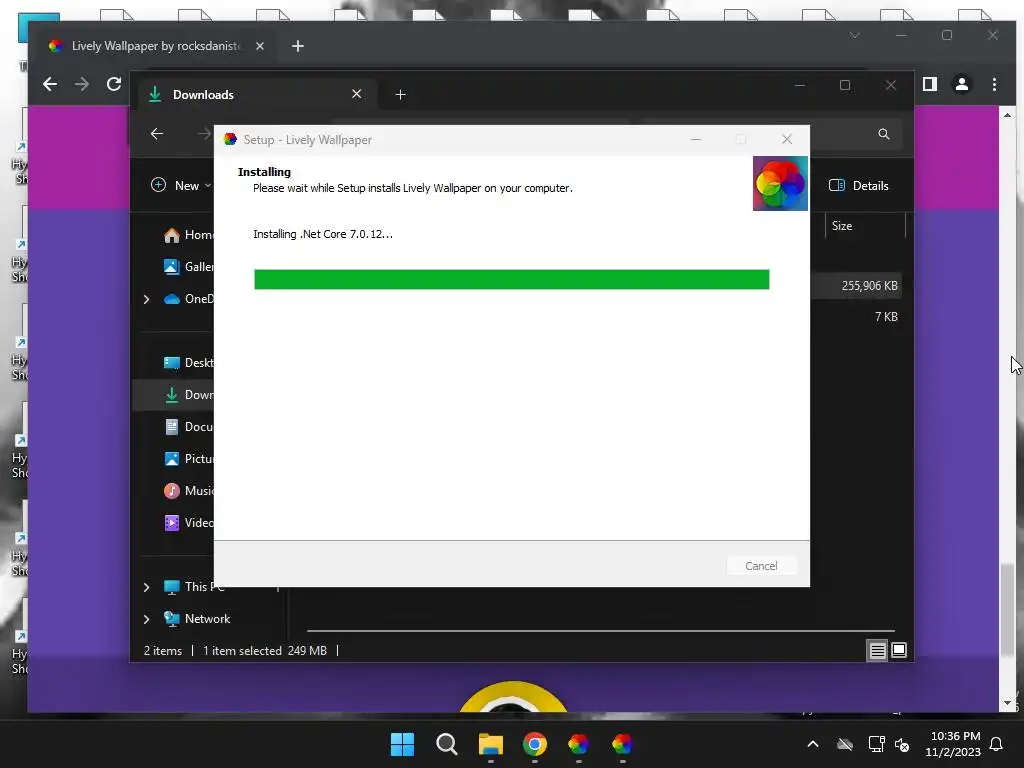Open Chrome tab search dropdown
Image resolution: width=1024 pixels, height=768 pixels.
click(855, 35)
